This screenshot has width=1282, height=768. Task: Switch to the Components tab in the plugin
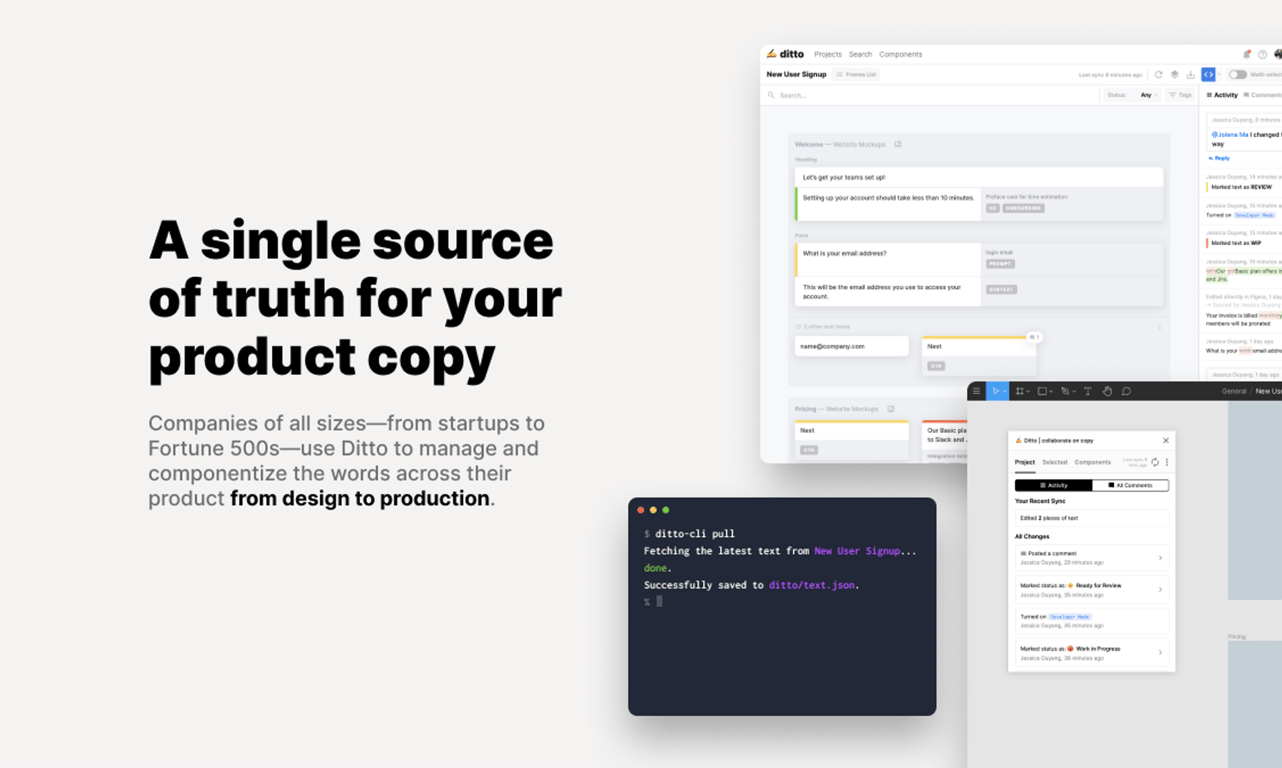point(1093,462)
